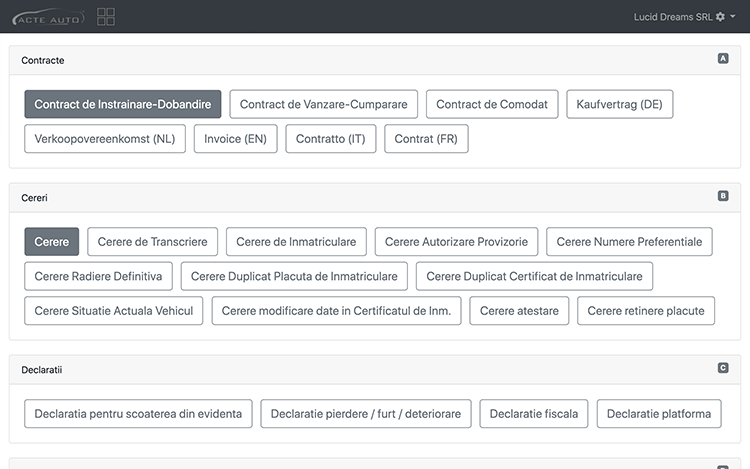Open Contract de Vanzare-Cumparare
750x469 pixels.
click(x=323, y=104)
